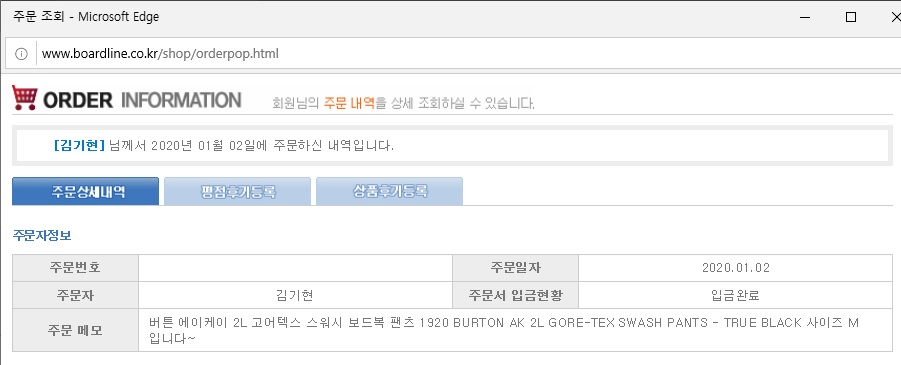
Task: Select the order date 2020.01.02 cell
Action: [736, 268]
